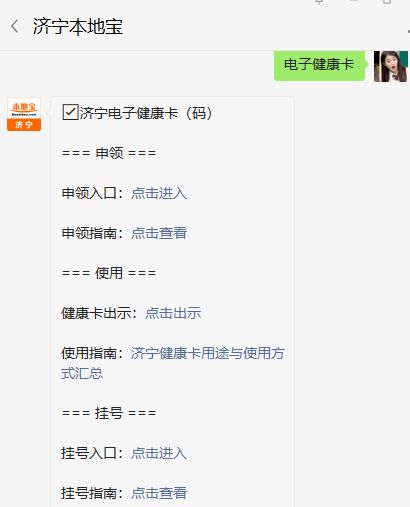Click the === 申领 === section header

[109, 153]
